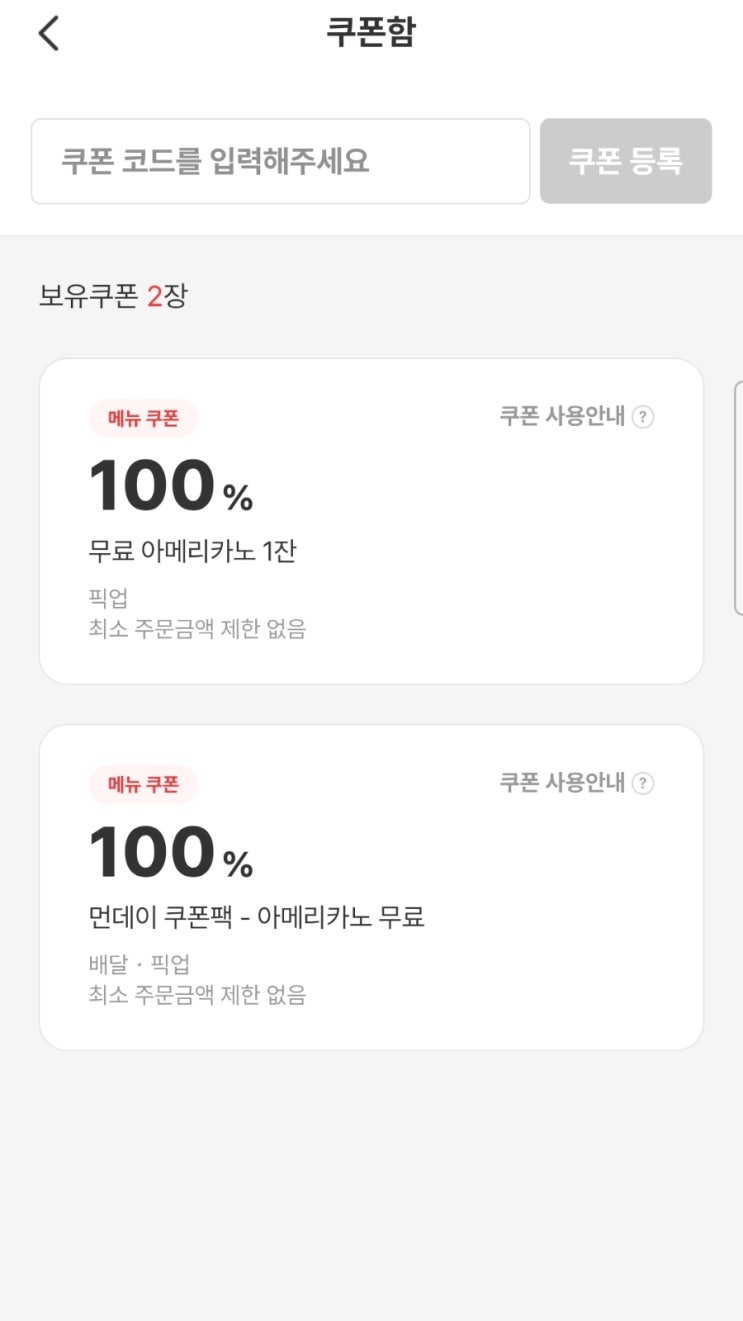Open 쿠폰 사용안내 text for 무료 아메리카노 1잔 coupon

562,417
